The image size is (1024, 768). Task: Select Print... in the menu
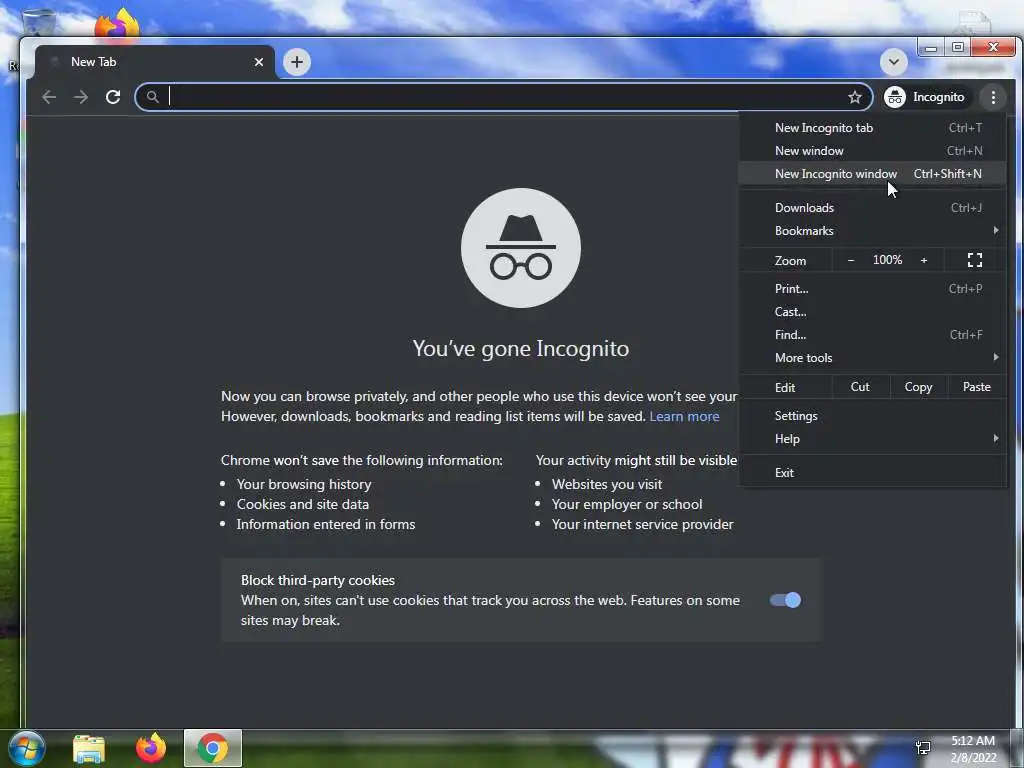tap(872, 289)
